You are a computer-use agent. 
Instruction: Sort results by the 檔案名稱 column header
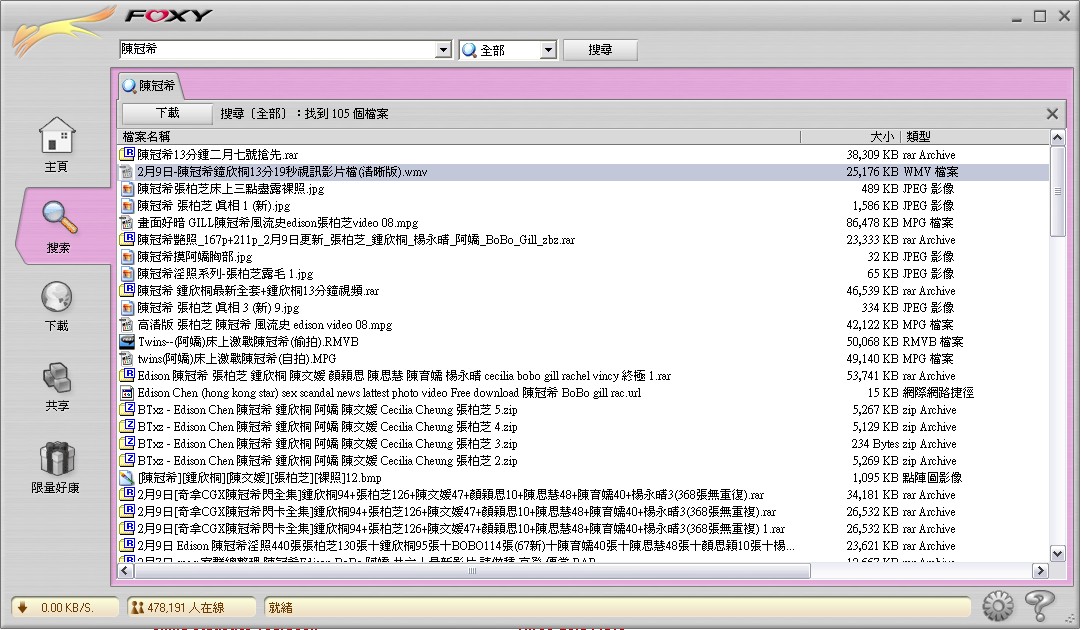pos(459,136)
